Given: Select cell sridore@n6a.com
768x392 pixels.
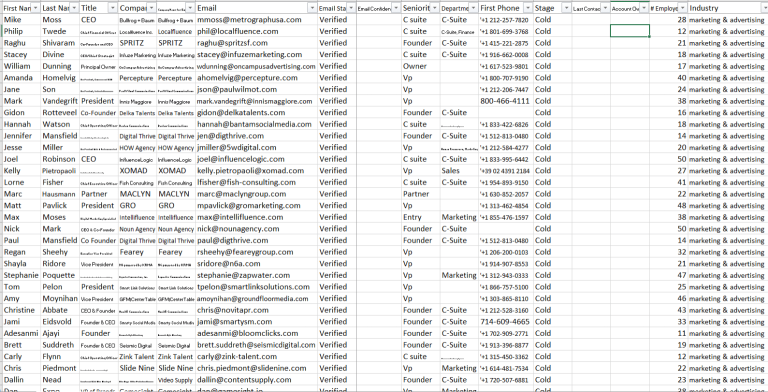Looking at the screenshot, I should 257,264.
